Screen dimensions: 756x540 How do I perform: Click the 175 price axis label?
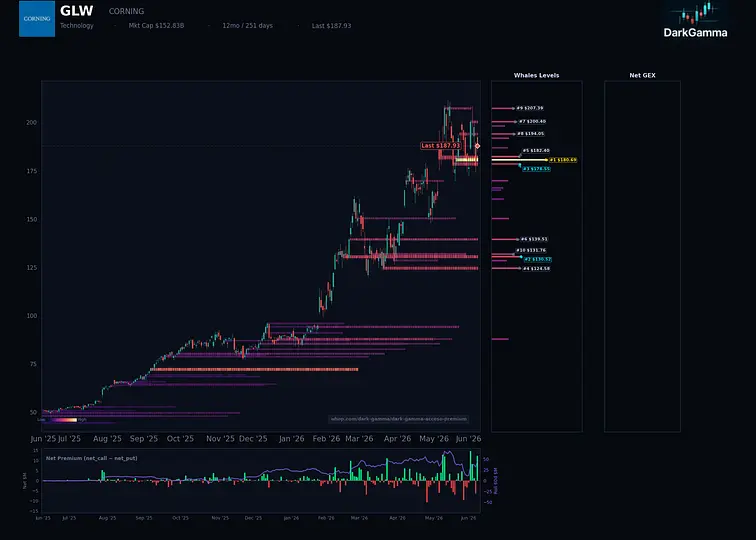point(31,171)
